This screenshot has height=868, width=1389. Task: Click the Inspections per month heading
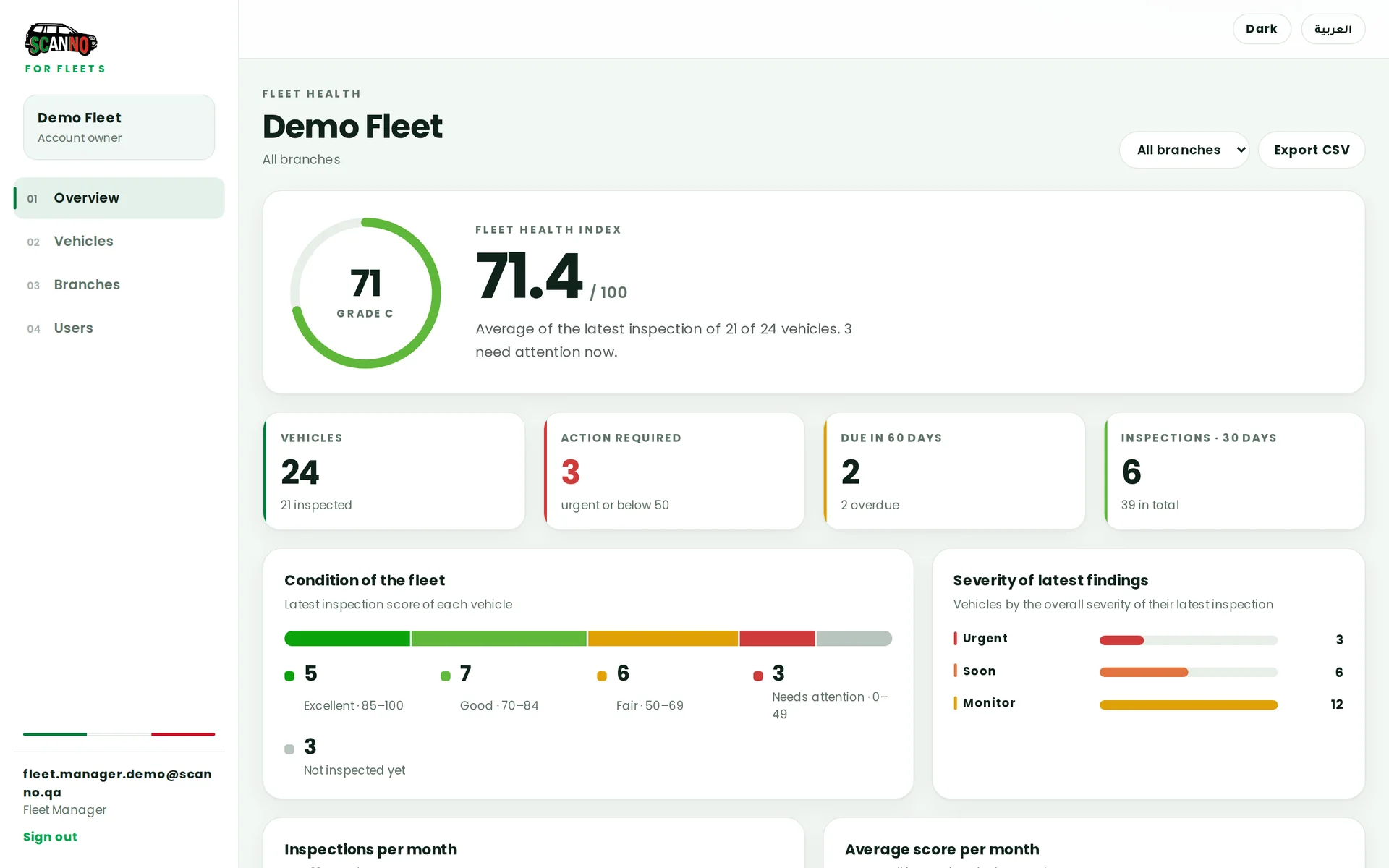370,849
